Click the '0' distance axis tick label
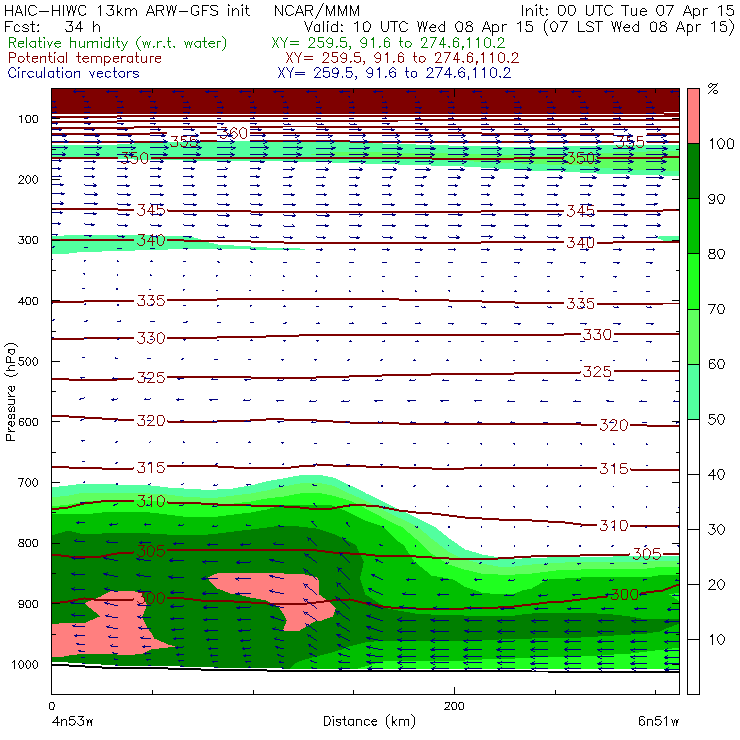The width and height of the screenshot is (740, 740). 51,706
